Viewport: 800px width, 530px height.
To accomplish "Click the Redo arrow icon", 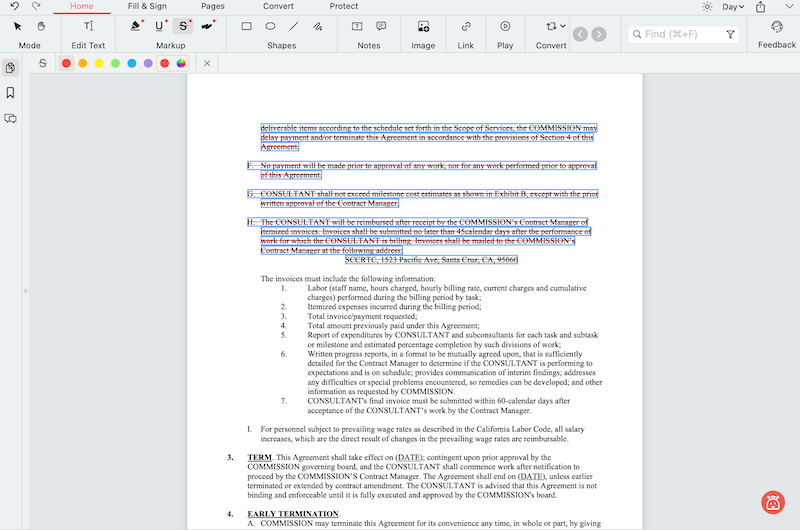I will pos(36,6).
